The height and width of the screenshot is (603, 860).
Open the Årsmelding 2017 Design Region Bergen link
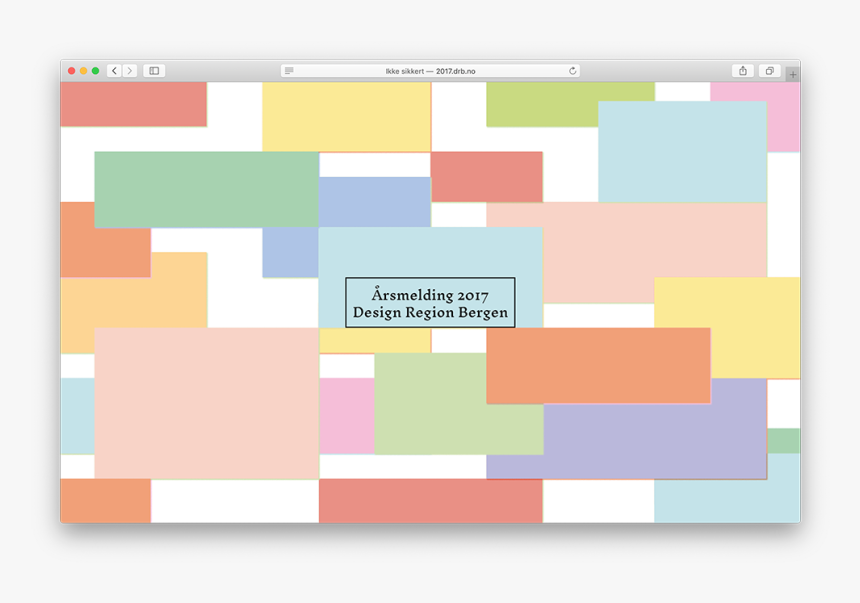pos(431,303)
